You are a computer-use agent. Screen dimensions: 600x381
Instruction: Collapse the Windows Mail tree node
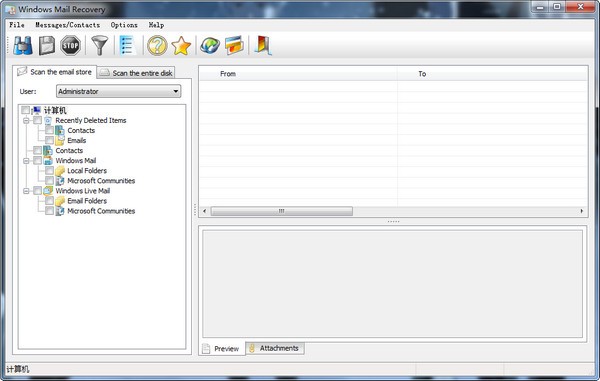[x=26, y=161]
